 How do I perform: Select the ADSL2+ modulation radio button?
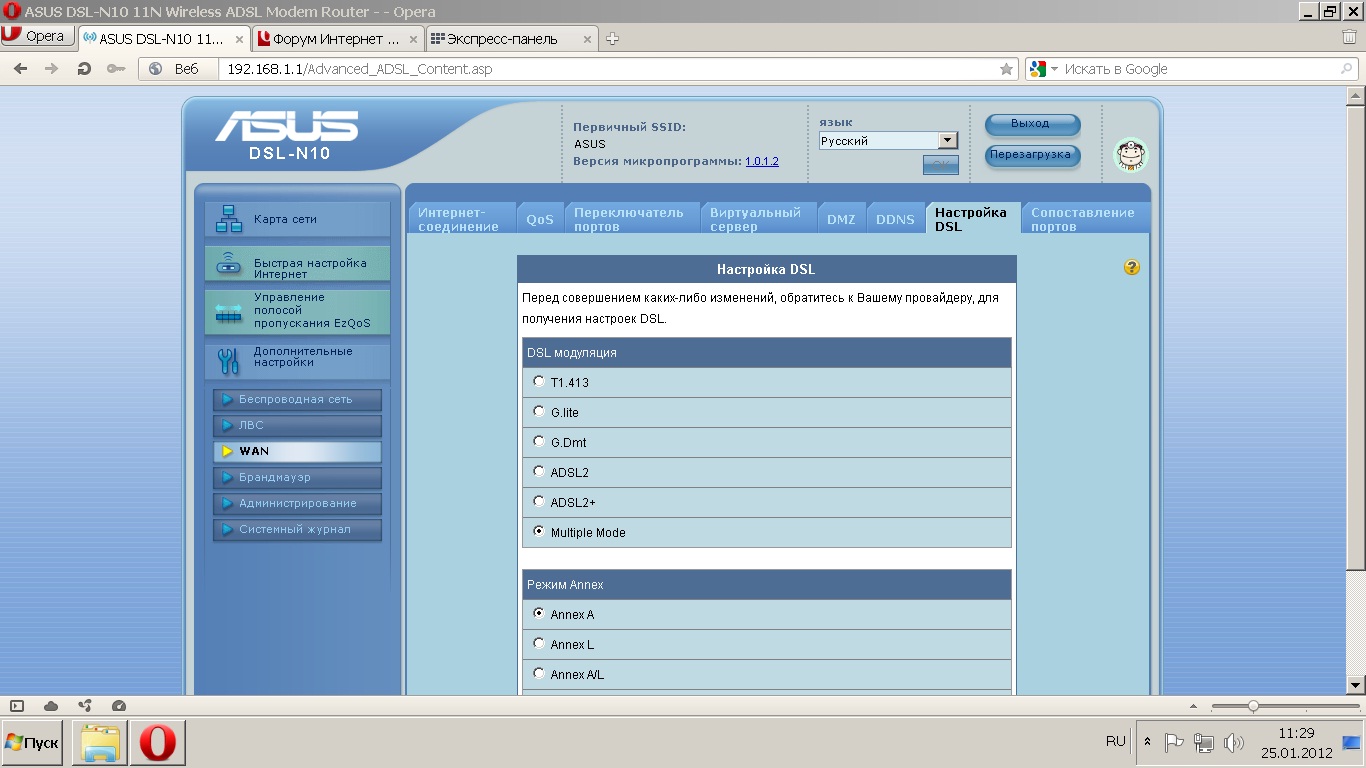coord(539,501)
